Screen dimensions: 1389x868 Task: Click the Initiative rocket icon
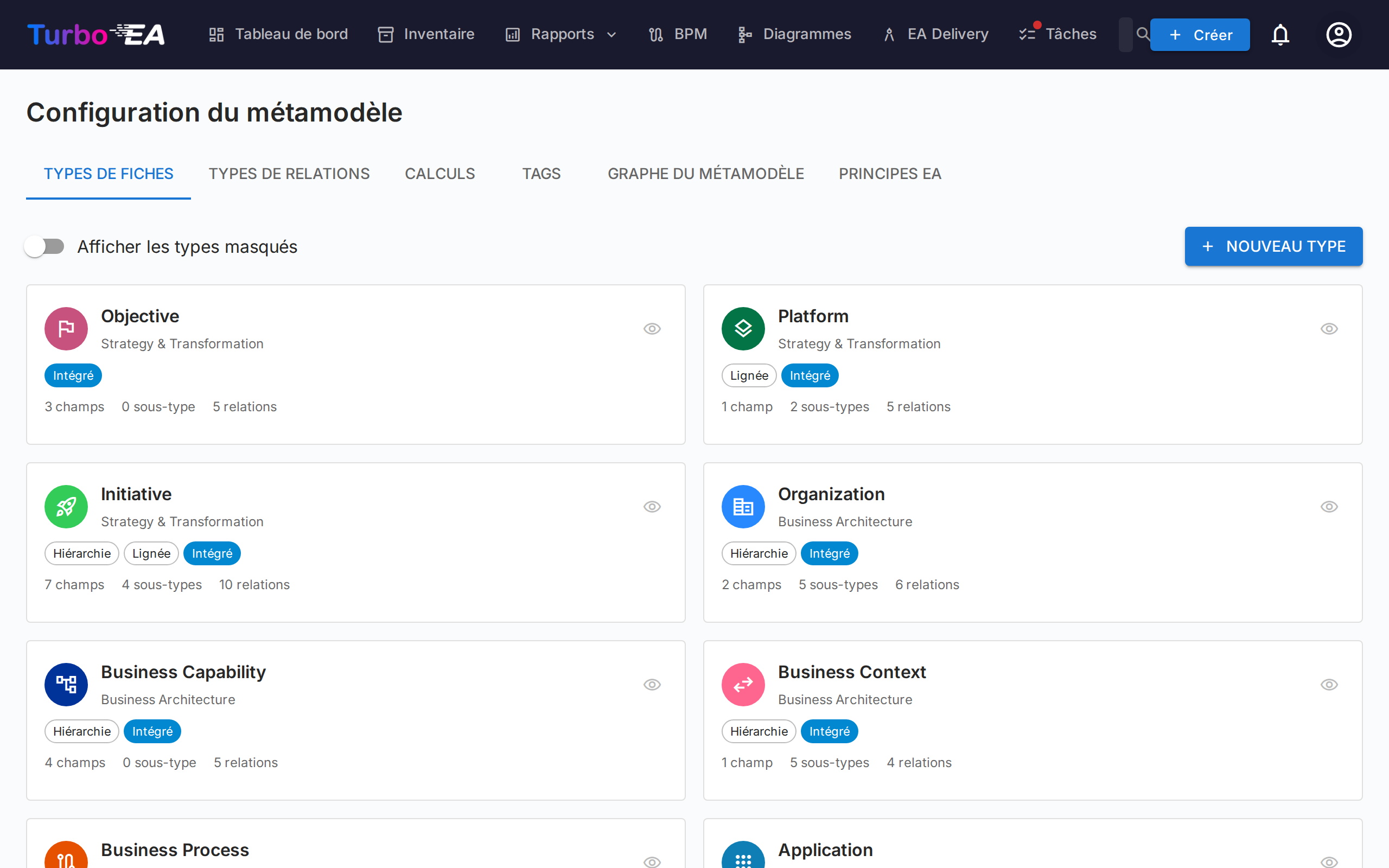pyautogui.click(x=66, y=507)
